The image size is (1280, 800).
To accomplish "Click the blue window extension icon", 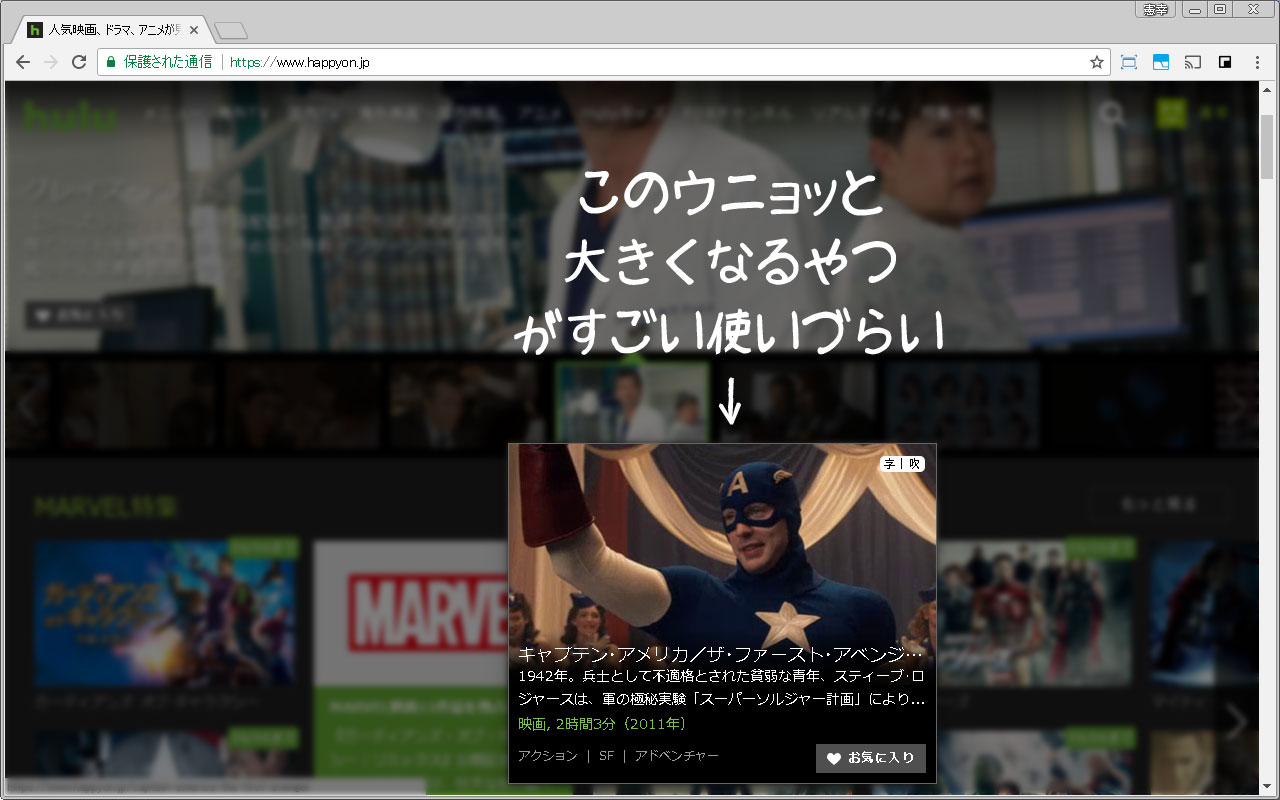I will 1161,62.
